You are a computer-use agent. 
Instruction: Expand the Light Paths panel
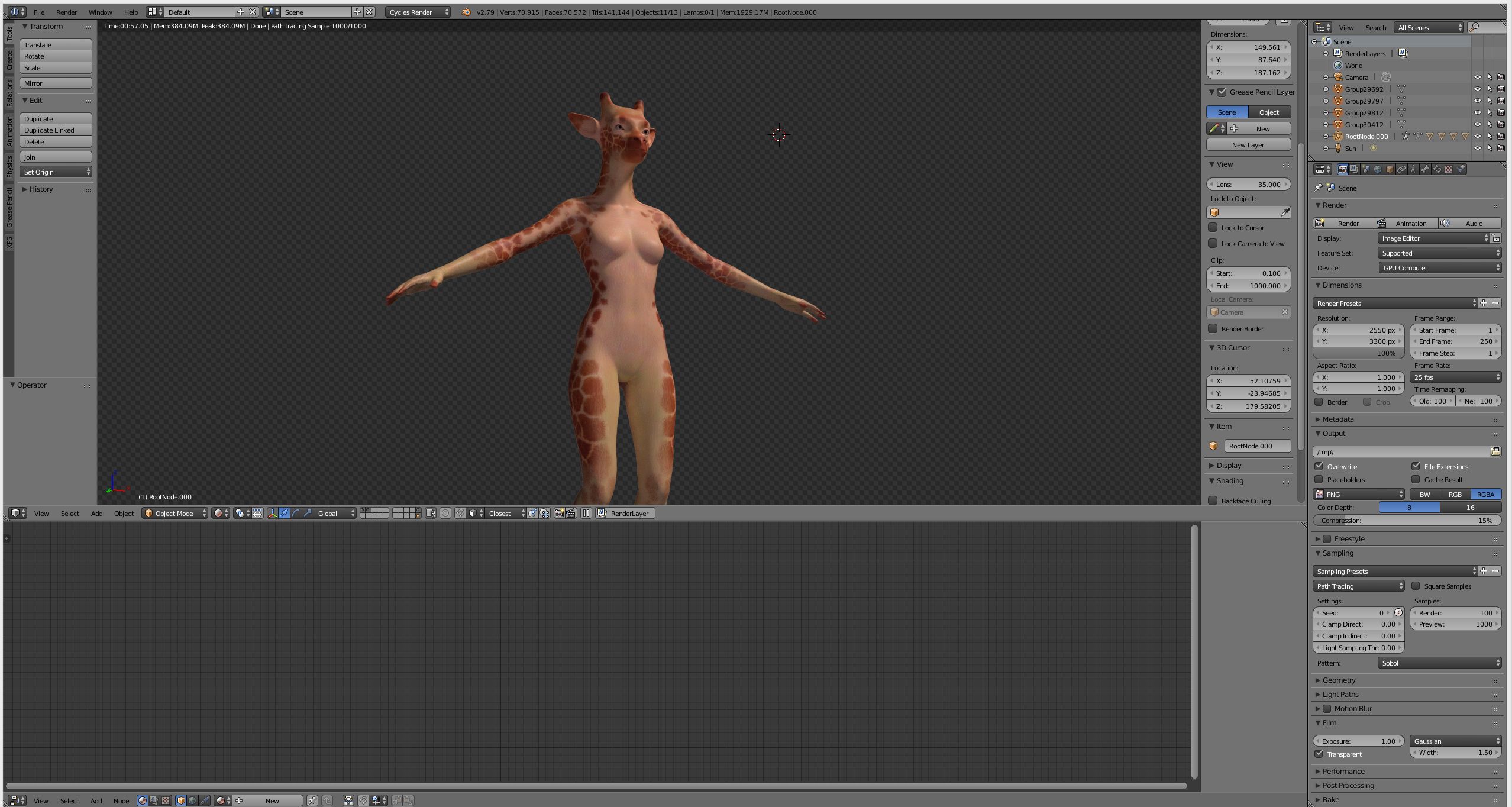[x=1340, y=695]
